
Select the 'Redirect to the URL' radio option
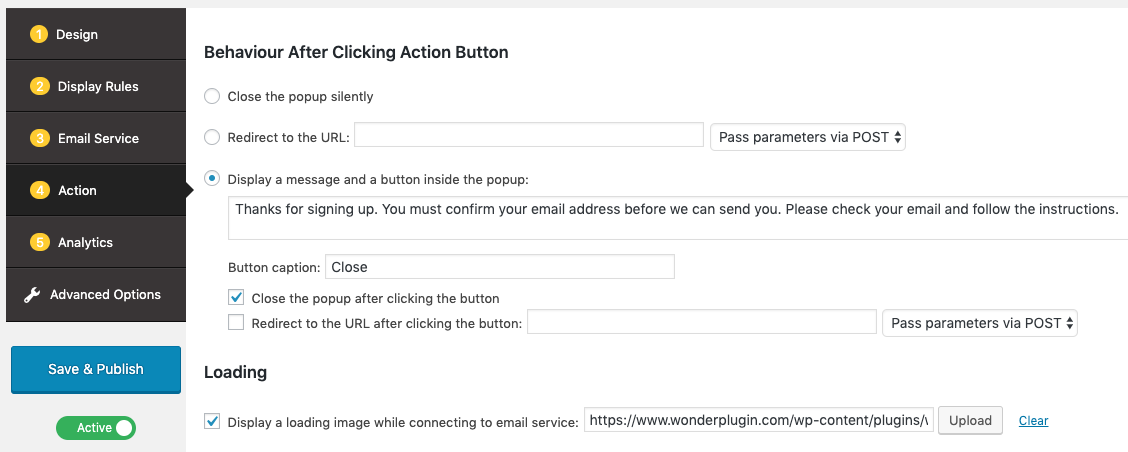click(212, 137)
